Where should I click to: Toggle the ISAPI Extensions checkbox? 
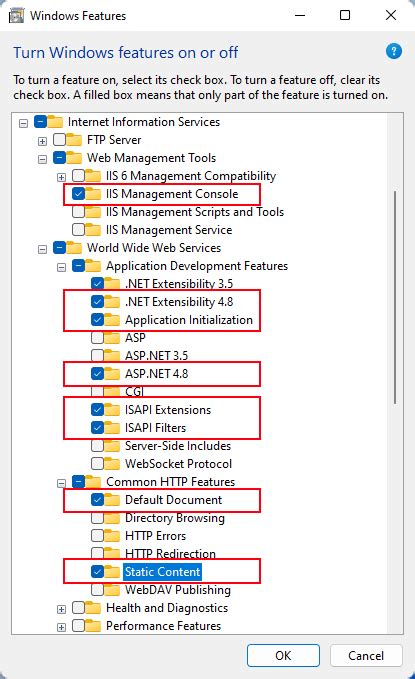[97, 410]
